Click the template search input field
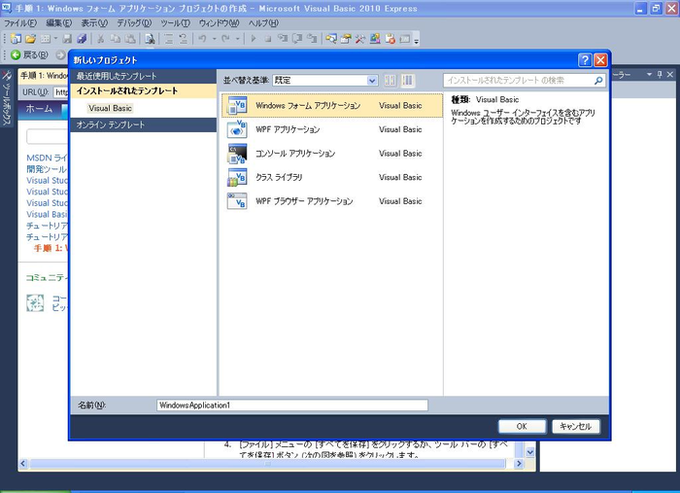The height and width of the screenshot is (493, 680). click(518, 80)
